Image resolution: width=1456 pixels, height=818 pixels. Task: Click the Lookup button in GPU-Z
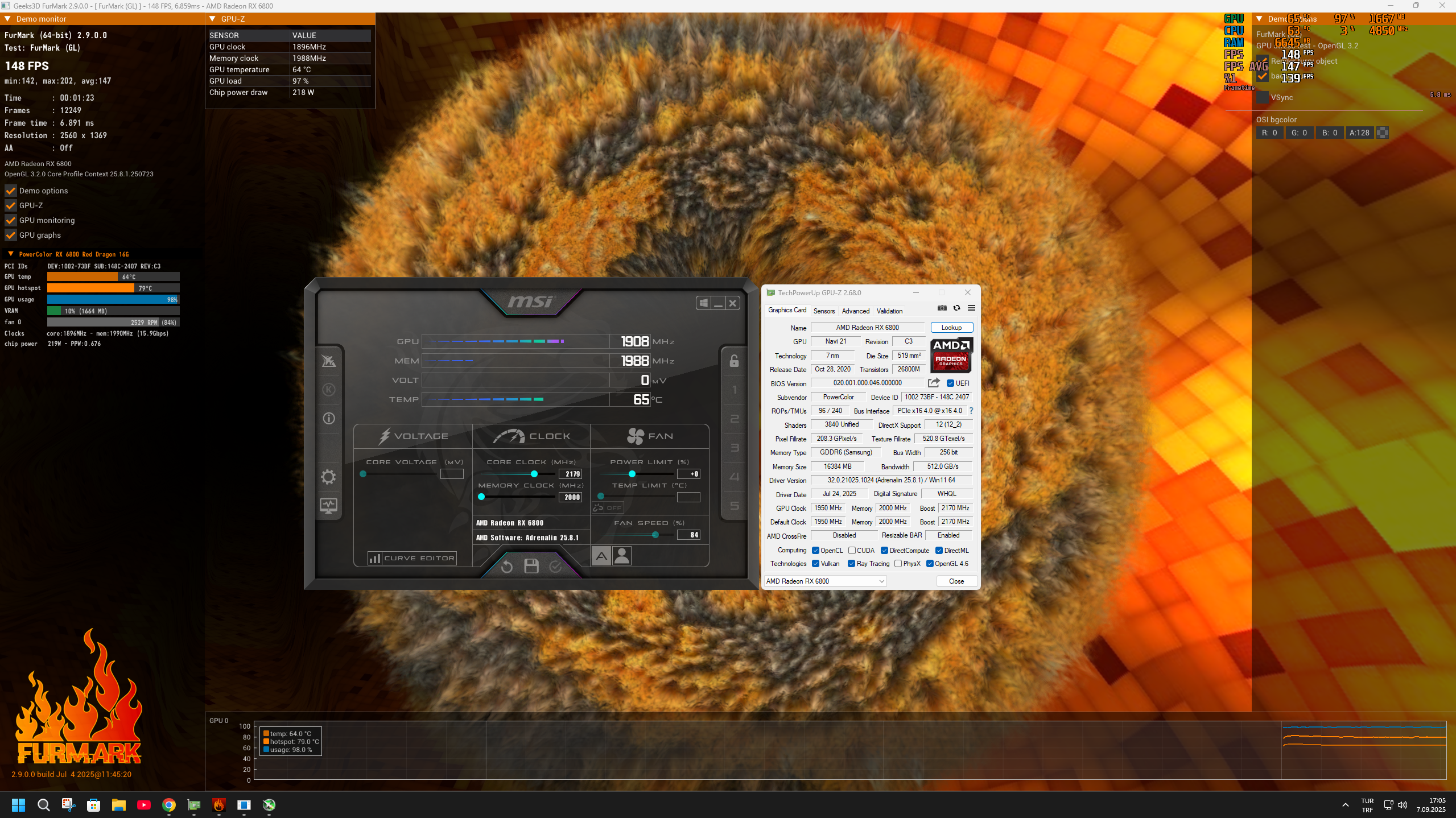pos(951,327)
